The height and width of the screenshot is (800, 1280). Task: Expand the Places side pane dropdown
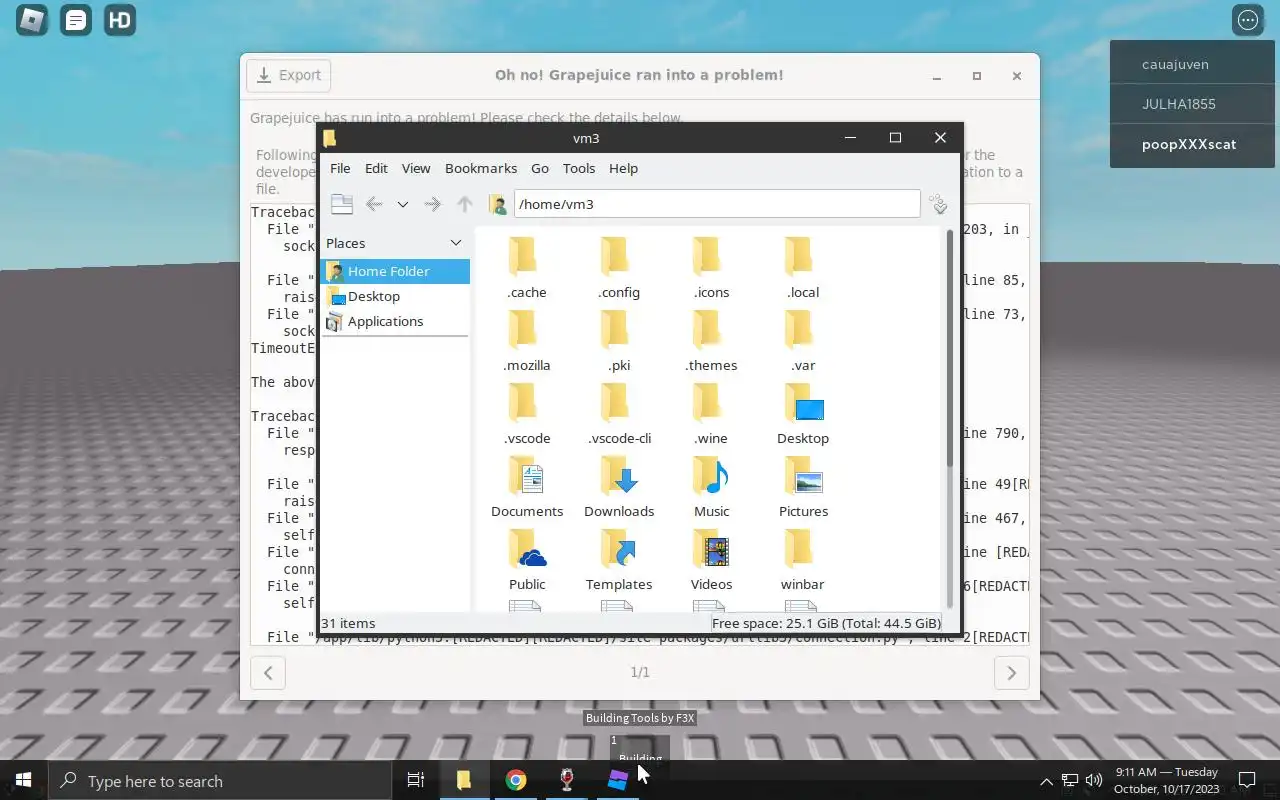[x=456, y=243]
